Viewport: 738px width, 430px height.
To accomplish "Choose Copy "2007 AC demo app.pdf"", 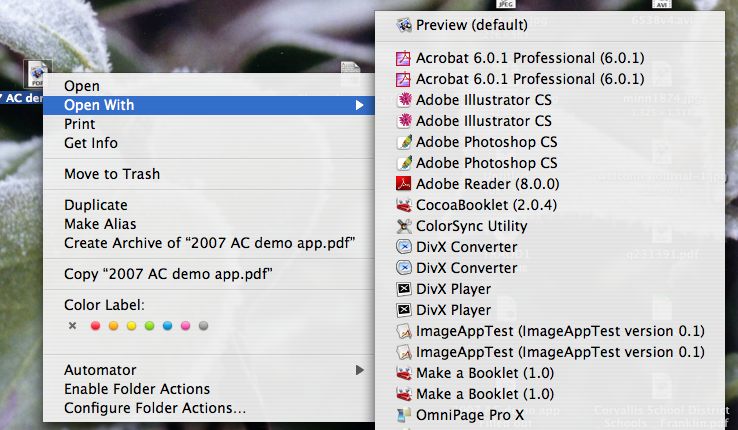I will coord(209,274).
